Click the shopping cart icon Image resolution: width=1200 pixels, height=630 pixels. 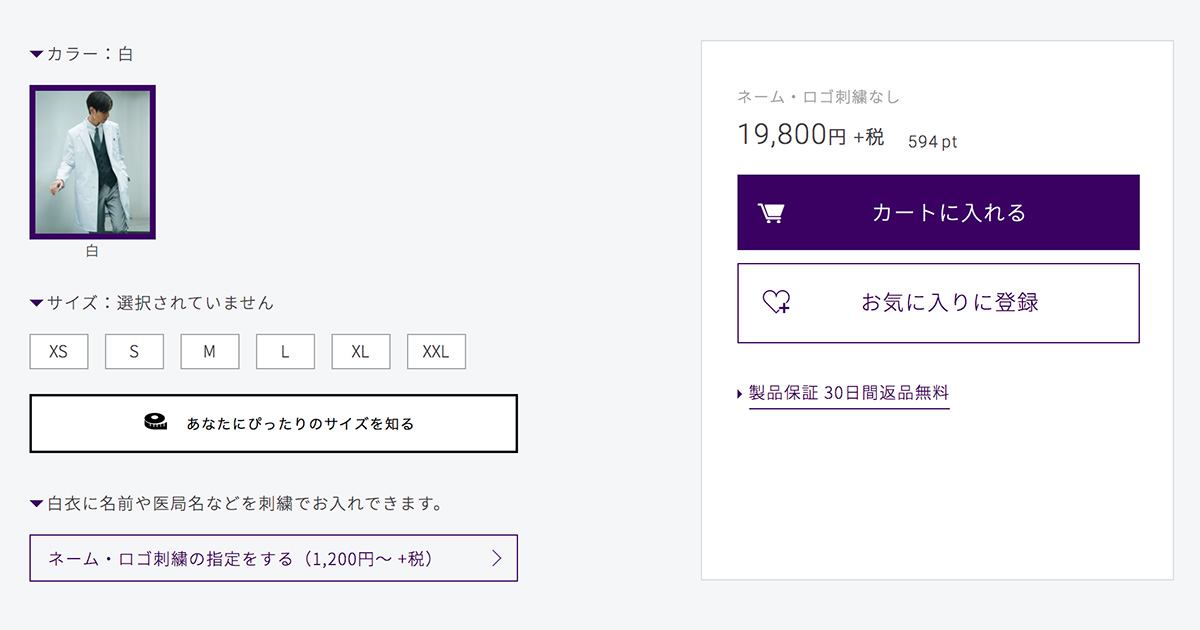[x=770, y=213]
